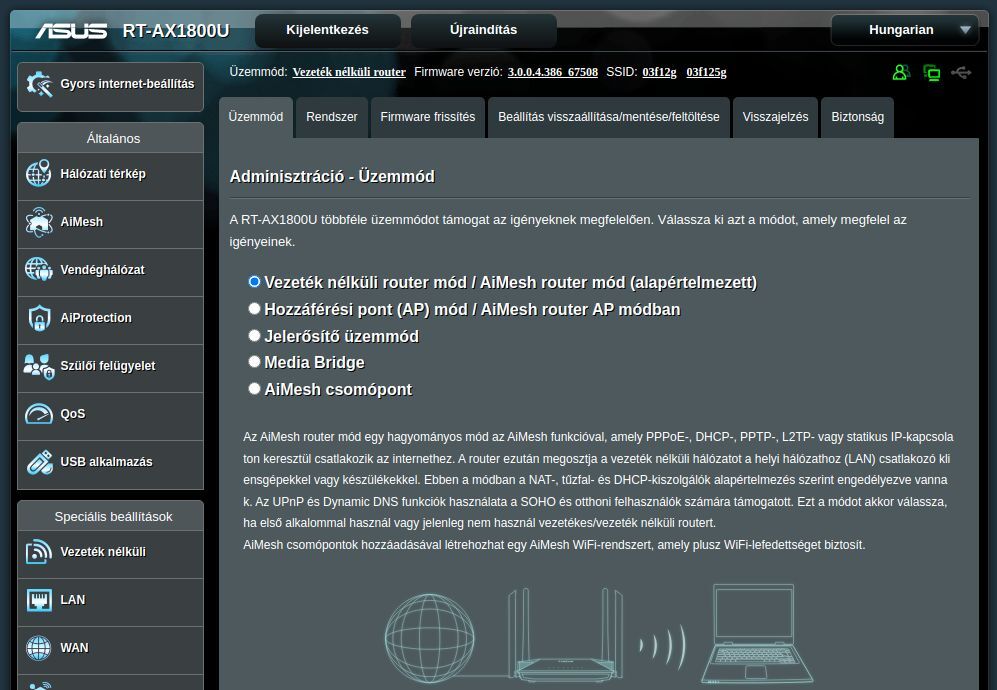Click the Újraindítás button
Image resolution: width=997 pixels, height=690 pixels.
click(483, 30)
